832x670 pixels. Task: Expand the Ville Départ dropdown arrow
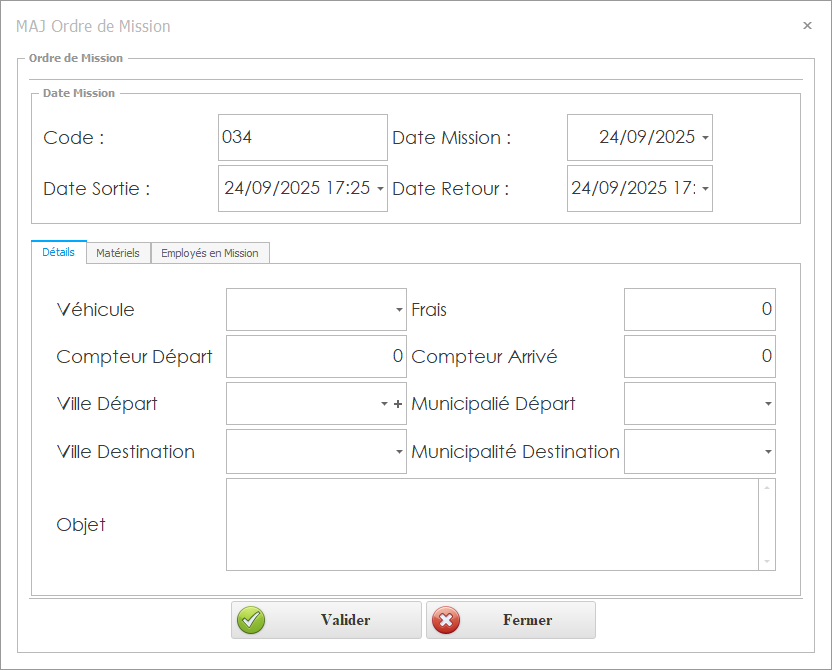pos(385,404)
